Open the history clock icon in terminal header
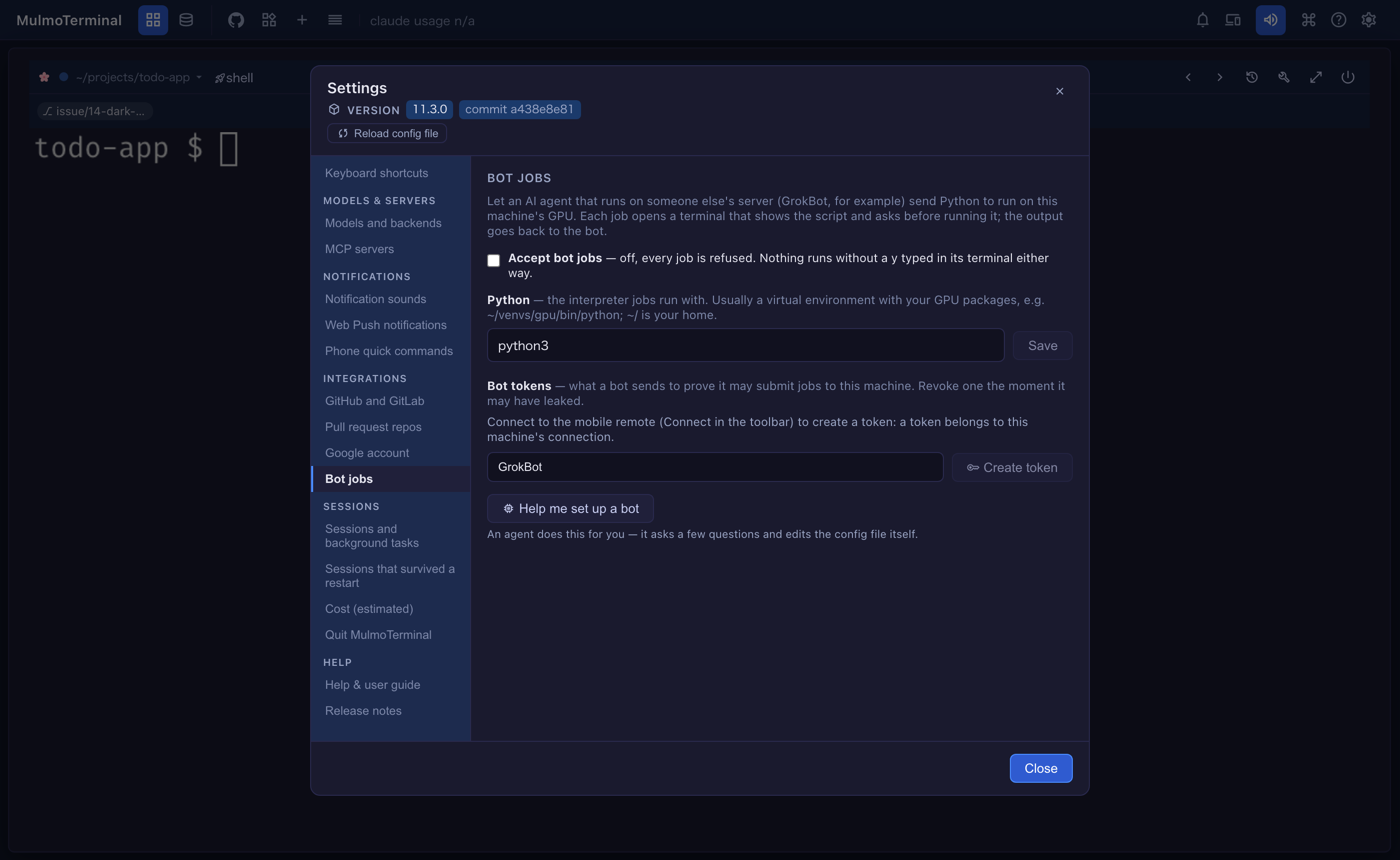This screenshot has width=1400, height=860. coord(1252,77)
